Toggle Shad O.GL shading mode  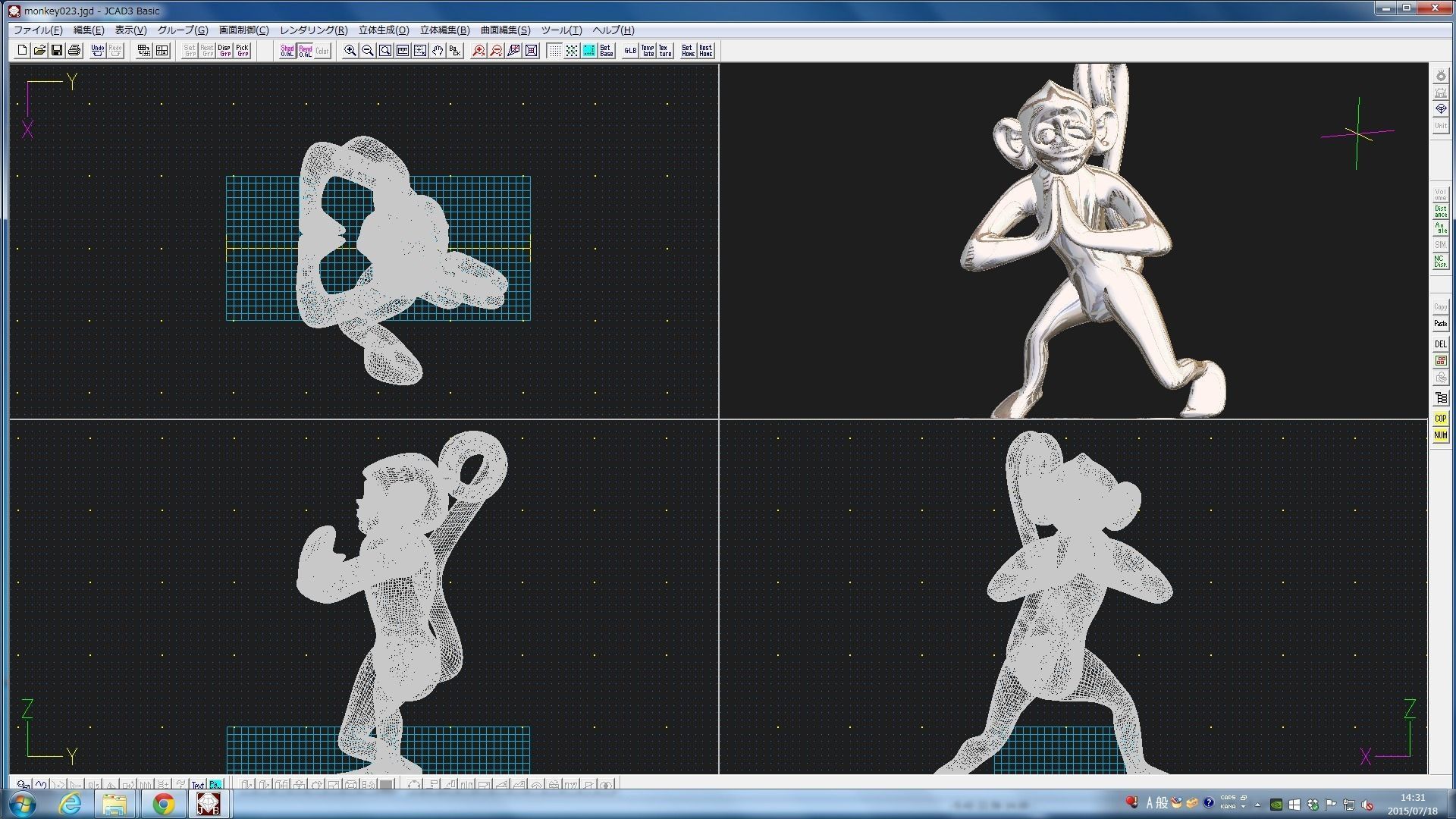point(287,51)
